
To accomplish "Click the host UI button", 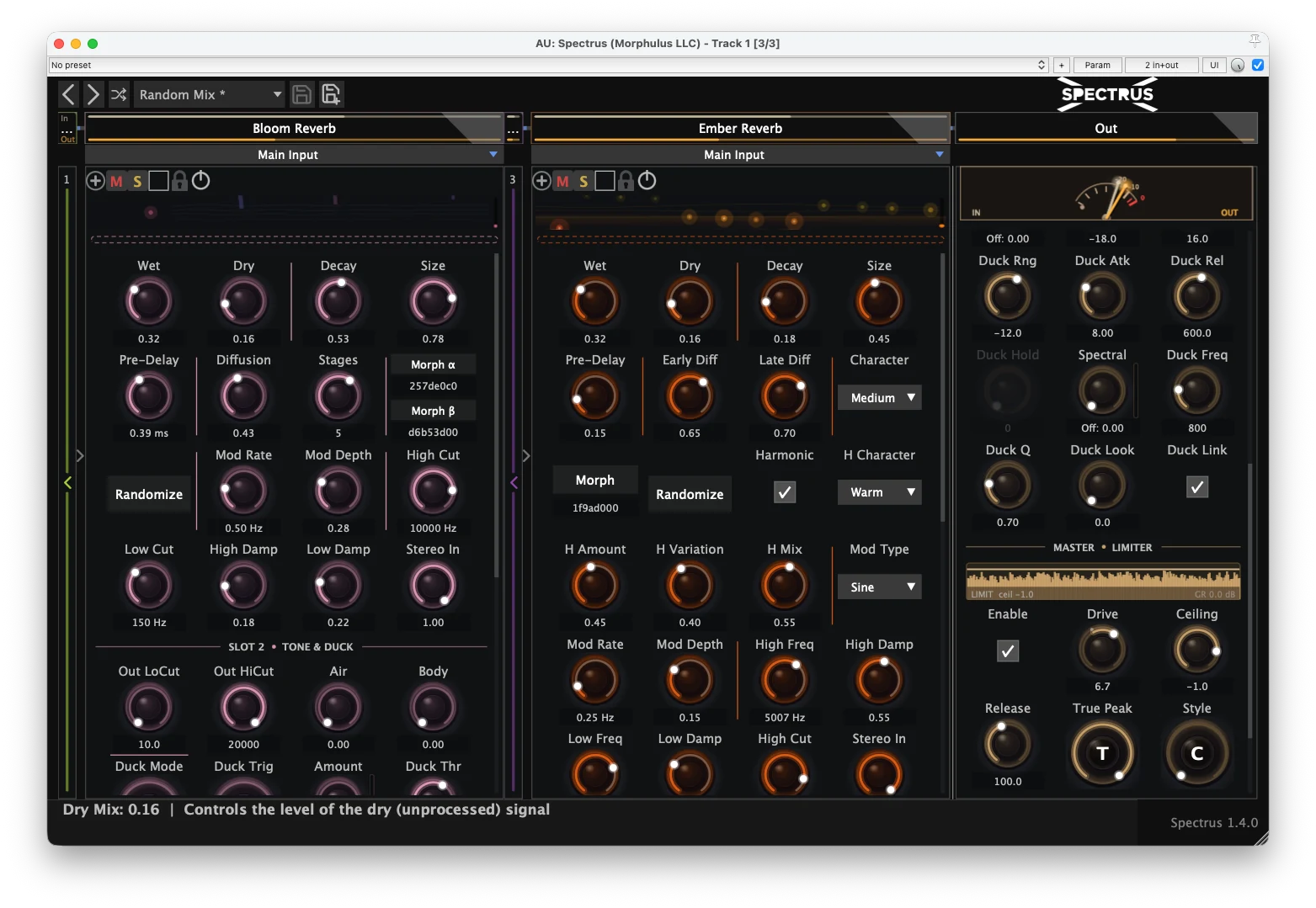I will point(1214,65).
